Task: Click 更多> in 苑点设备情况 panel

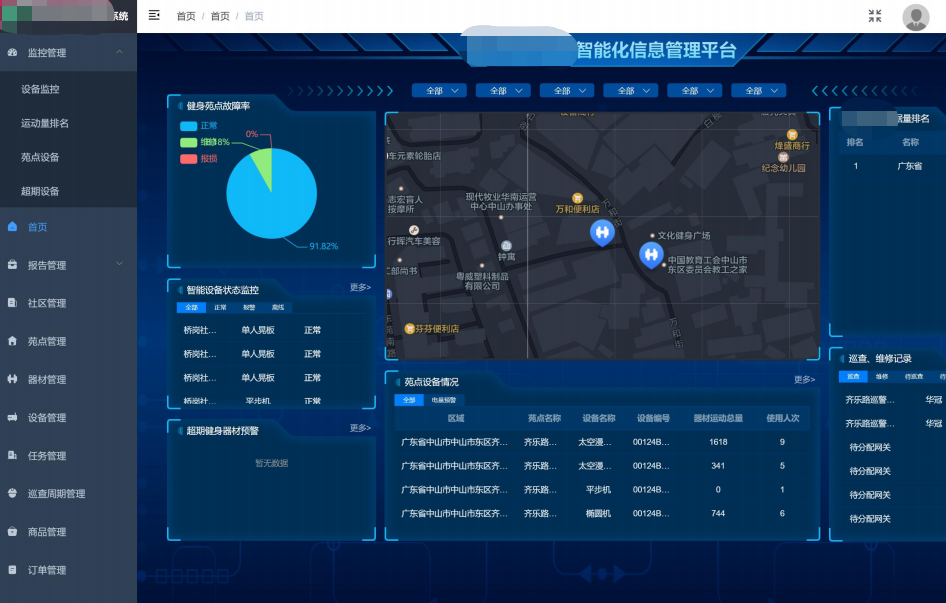Action: tap(804, 380)
